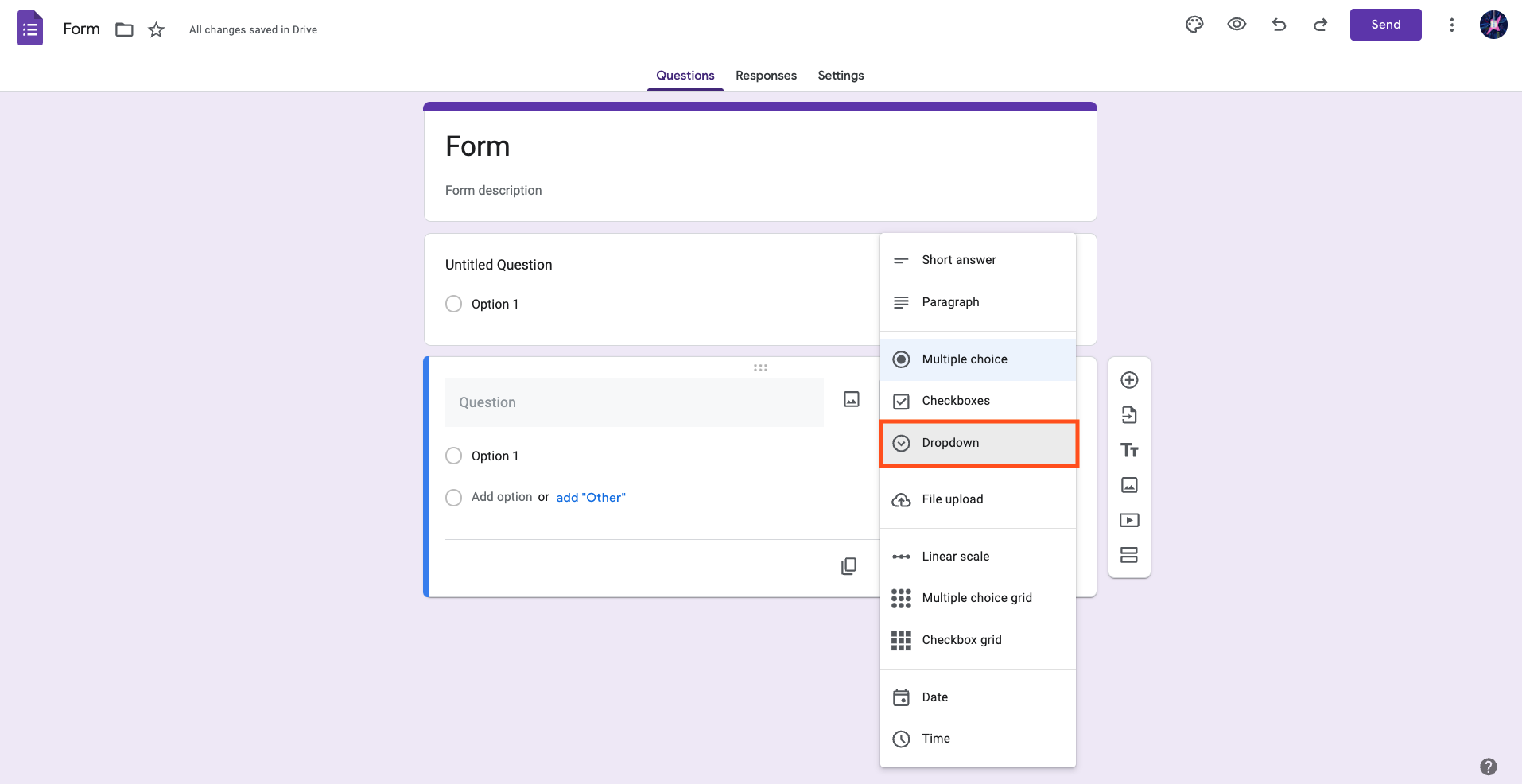Add a video from the sidebar
Screen dimensions: 1522x784
pos(1129,520)
